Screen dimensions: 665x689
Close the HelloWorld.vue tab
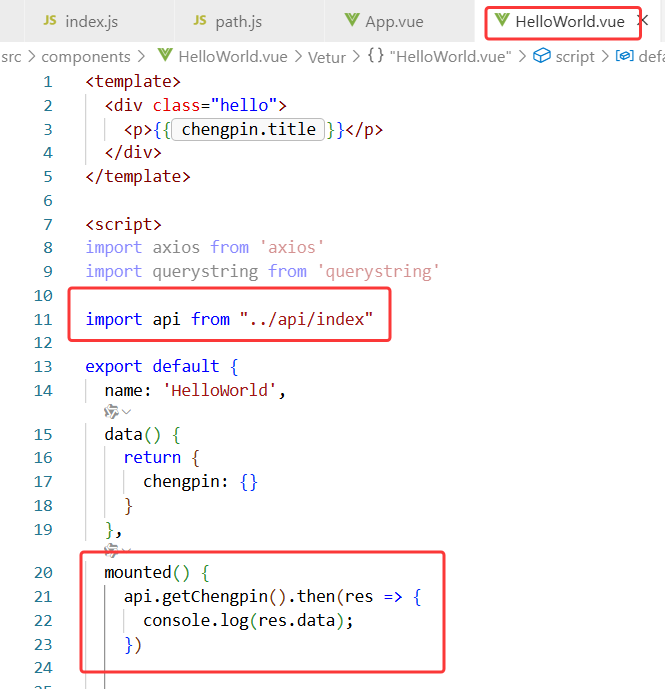(x=643, y=20)
